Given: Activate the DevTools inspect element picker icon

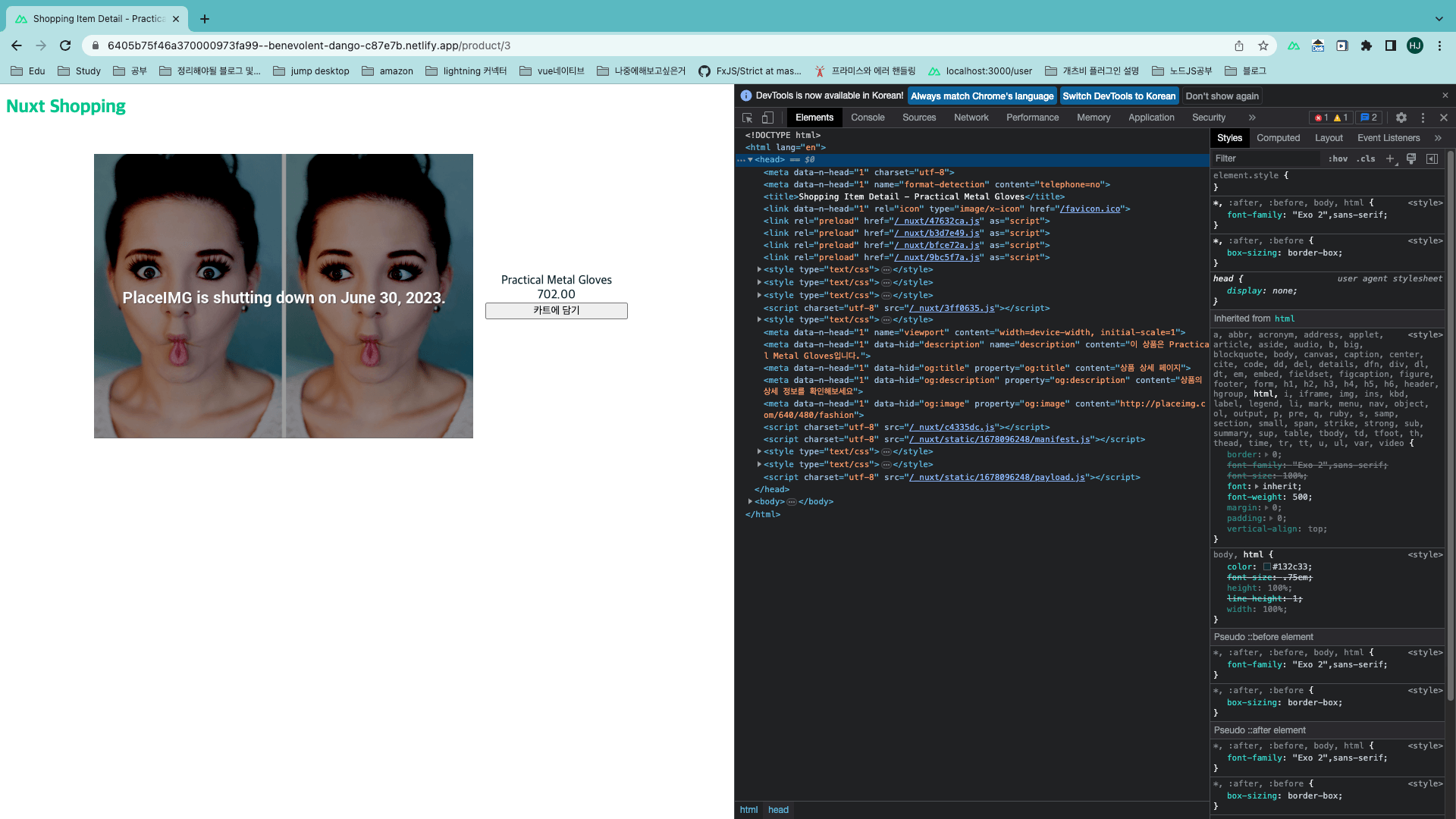Looking at the screenshot, I should (x=748, y=118).
